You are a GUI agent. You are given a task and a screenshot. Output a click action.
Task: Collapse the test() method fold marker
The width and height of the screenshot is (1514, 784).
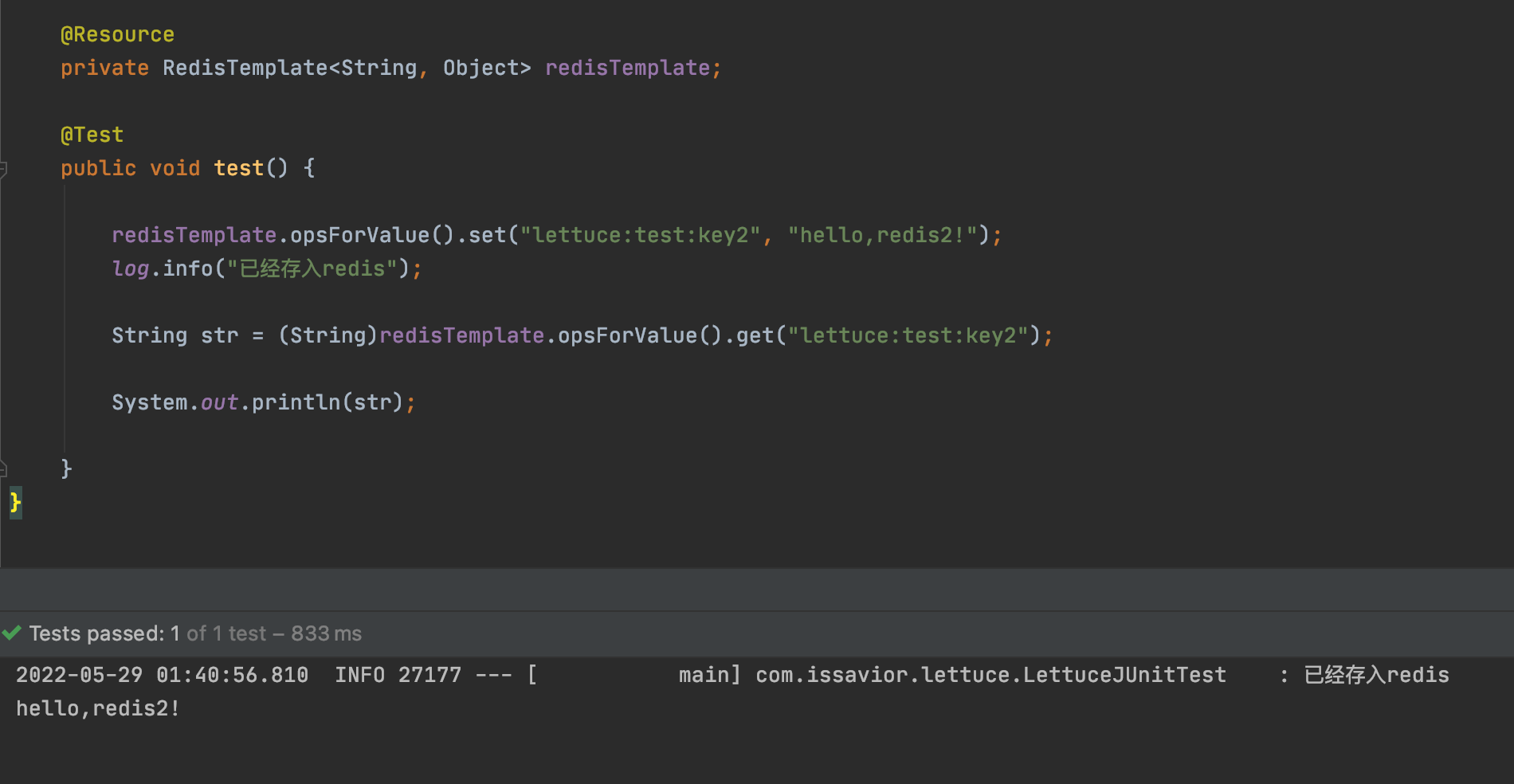coord(3,169)
